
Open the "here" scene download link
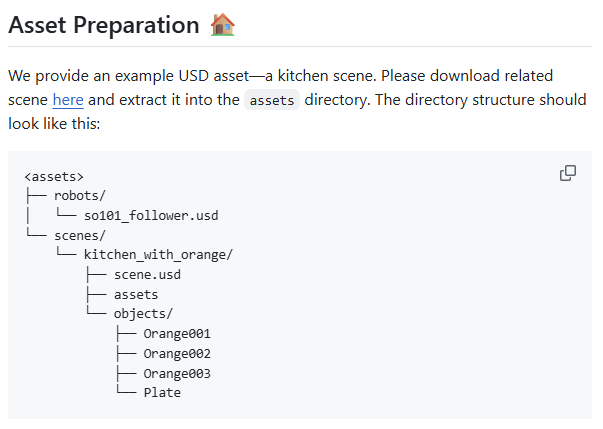pyautogui.click(x=68, y=100)
